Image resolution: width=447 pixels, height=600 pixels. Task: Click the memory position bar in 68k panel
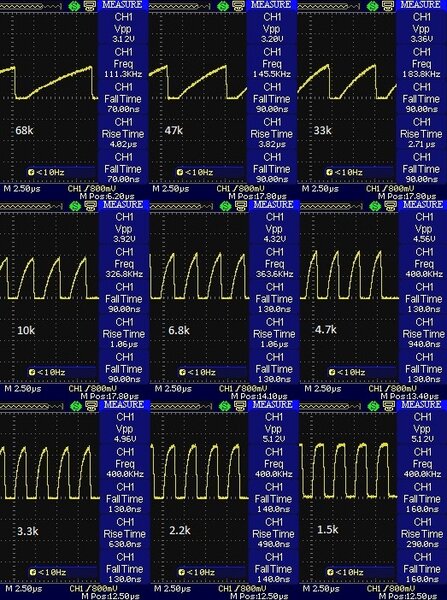pyautogui.click(x=31, y=6)
